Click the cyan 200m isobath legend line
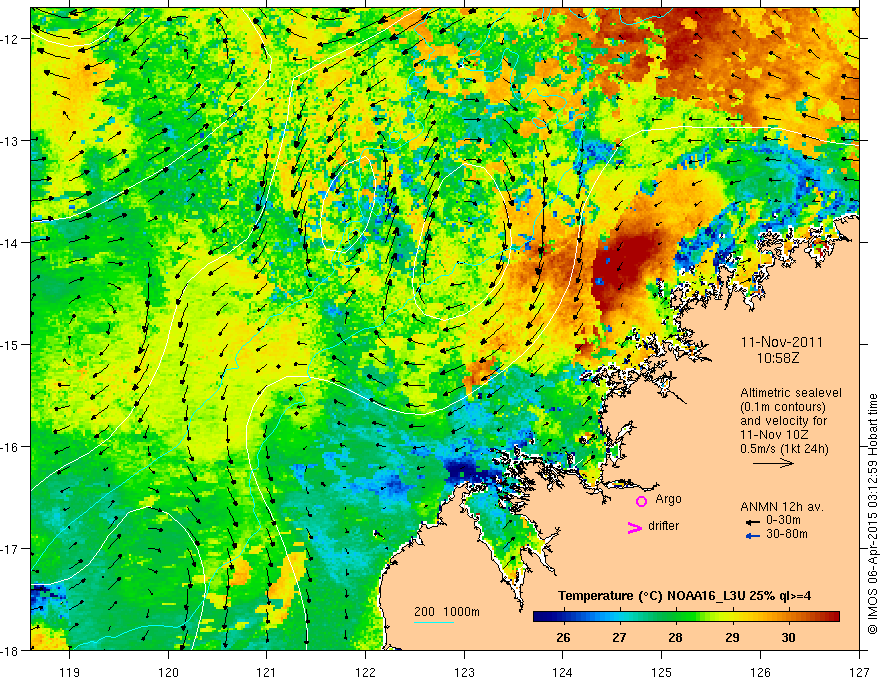The image size is (880, 680). point(433,622)
